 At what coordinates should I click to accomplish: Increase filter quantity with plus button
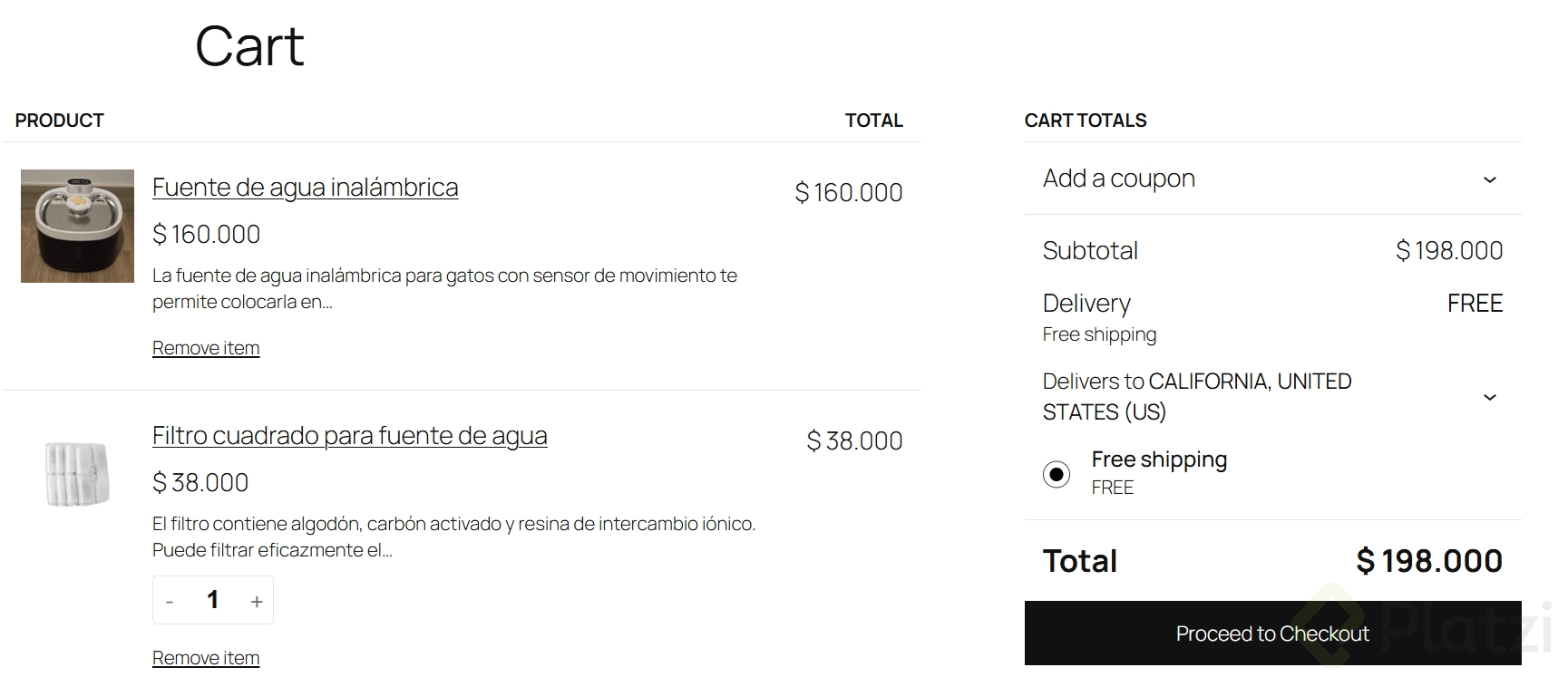(x=257, y=601)
